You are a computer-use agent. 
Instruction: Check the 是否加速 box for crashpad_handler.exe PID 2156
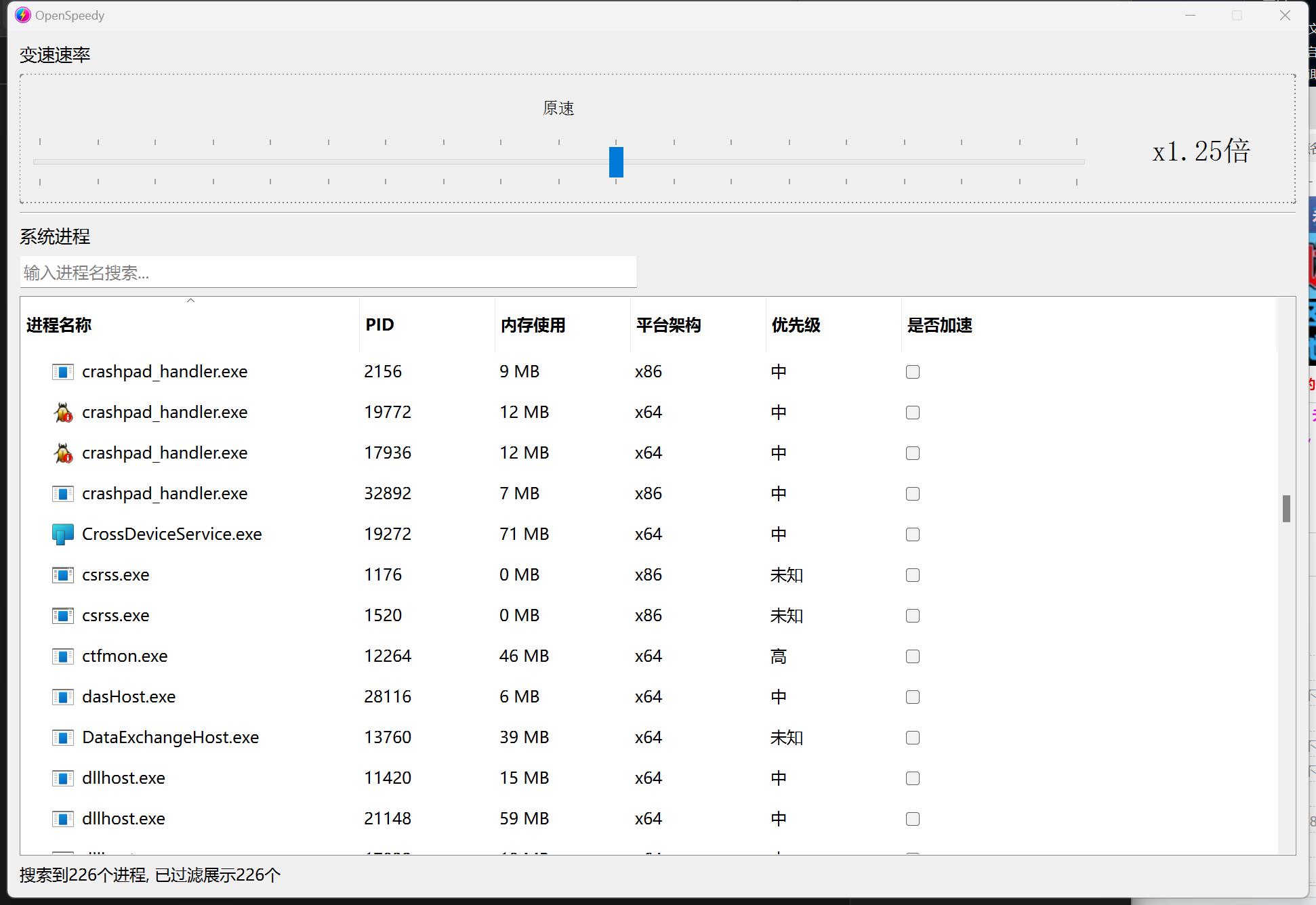pos(912,371)
